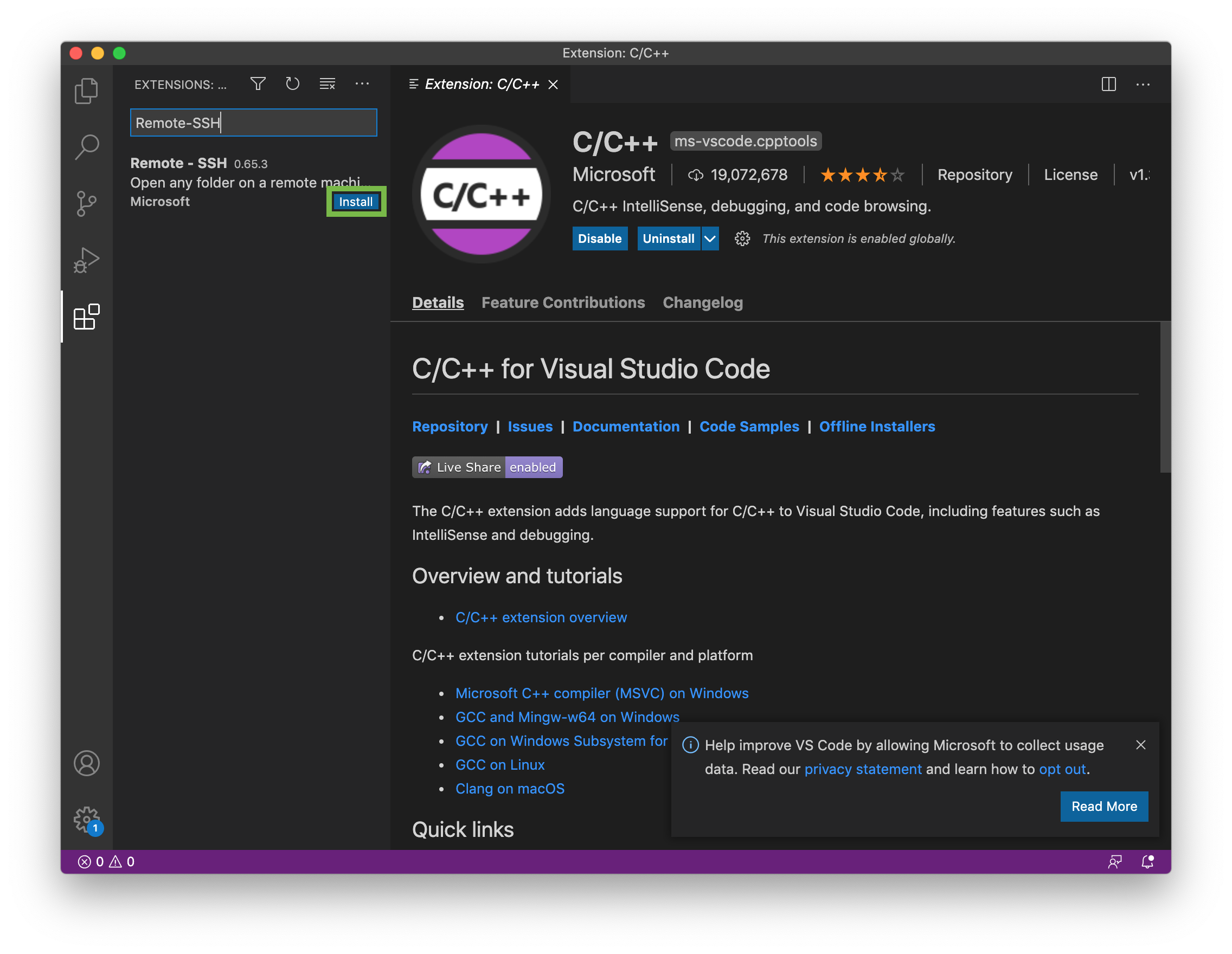The width and height of the screenshot is (1232, 954).
Task: Close the Extension: C/C++ tab
Action: pyautogui.click(x=554, y=85)
